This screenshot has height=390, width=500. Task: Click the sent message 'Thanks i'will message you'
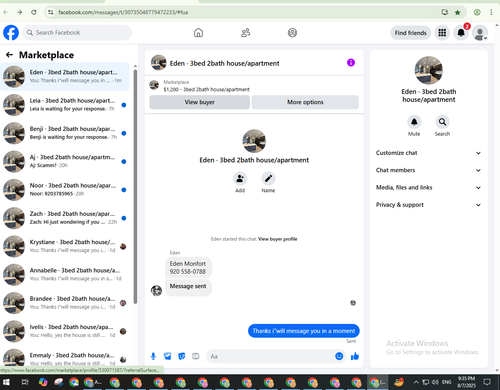click(x=304, y=331)
